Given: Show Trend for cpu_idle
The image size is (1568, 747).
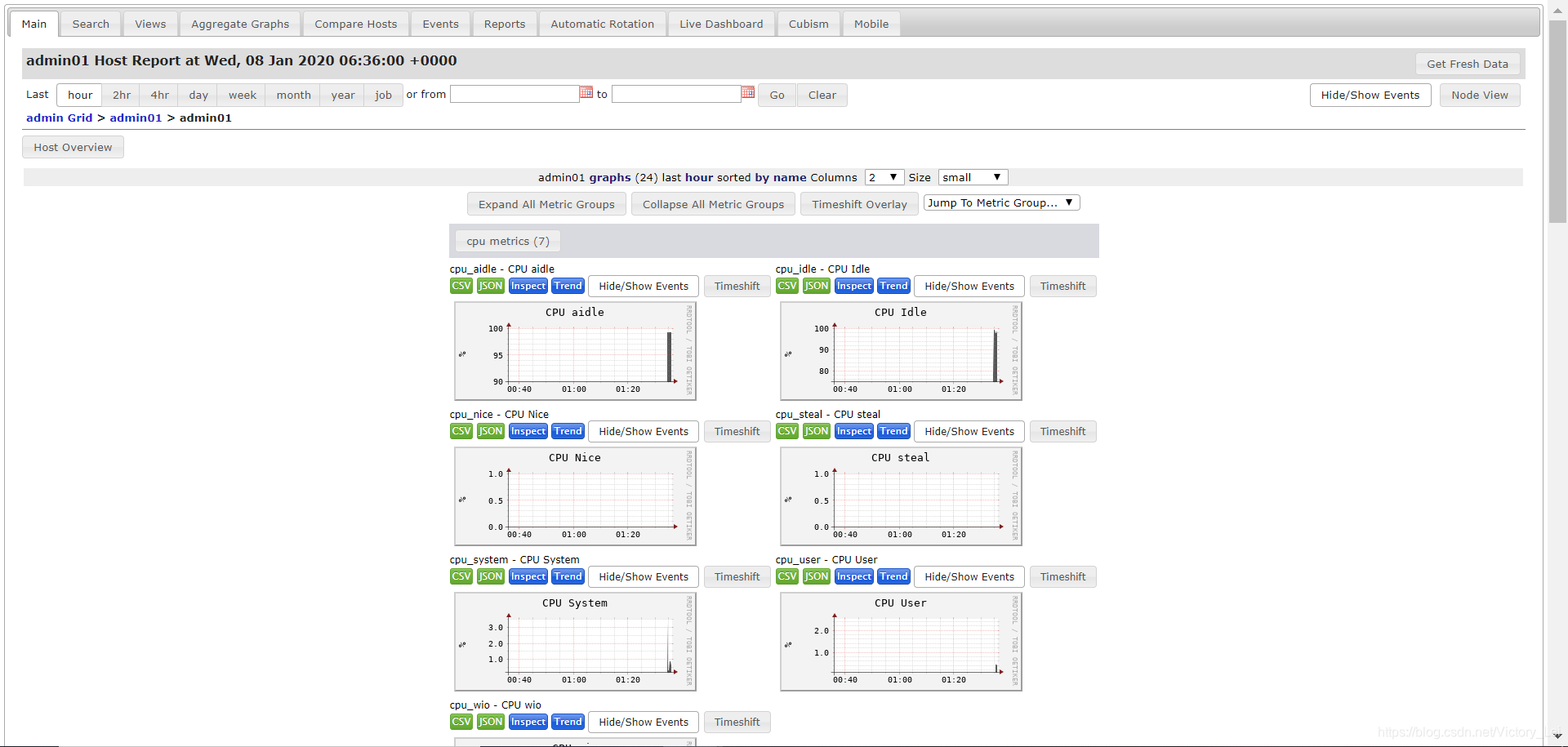Looking at the screenshot, I should point(893,286).
